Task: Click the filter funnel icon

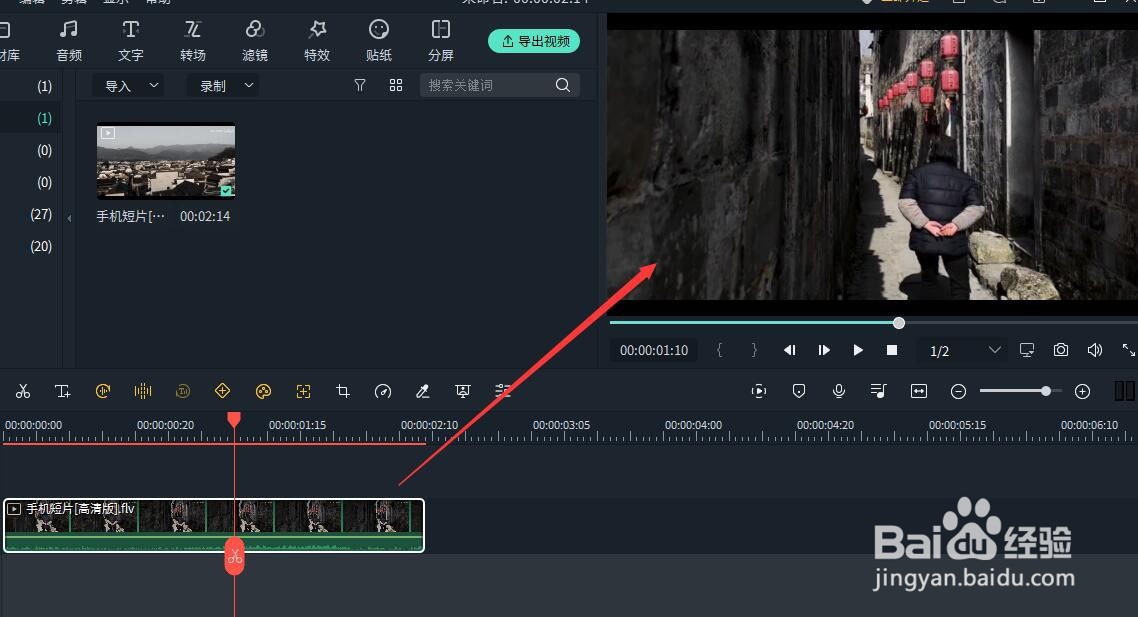Action: (359, 86)
